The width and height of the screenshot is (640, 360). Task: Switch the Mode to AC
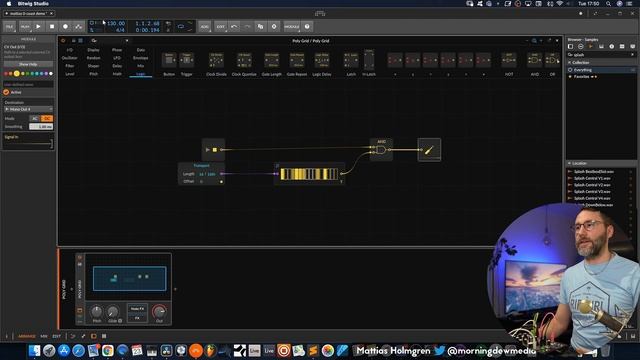[x=35, y=118]
